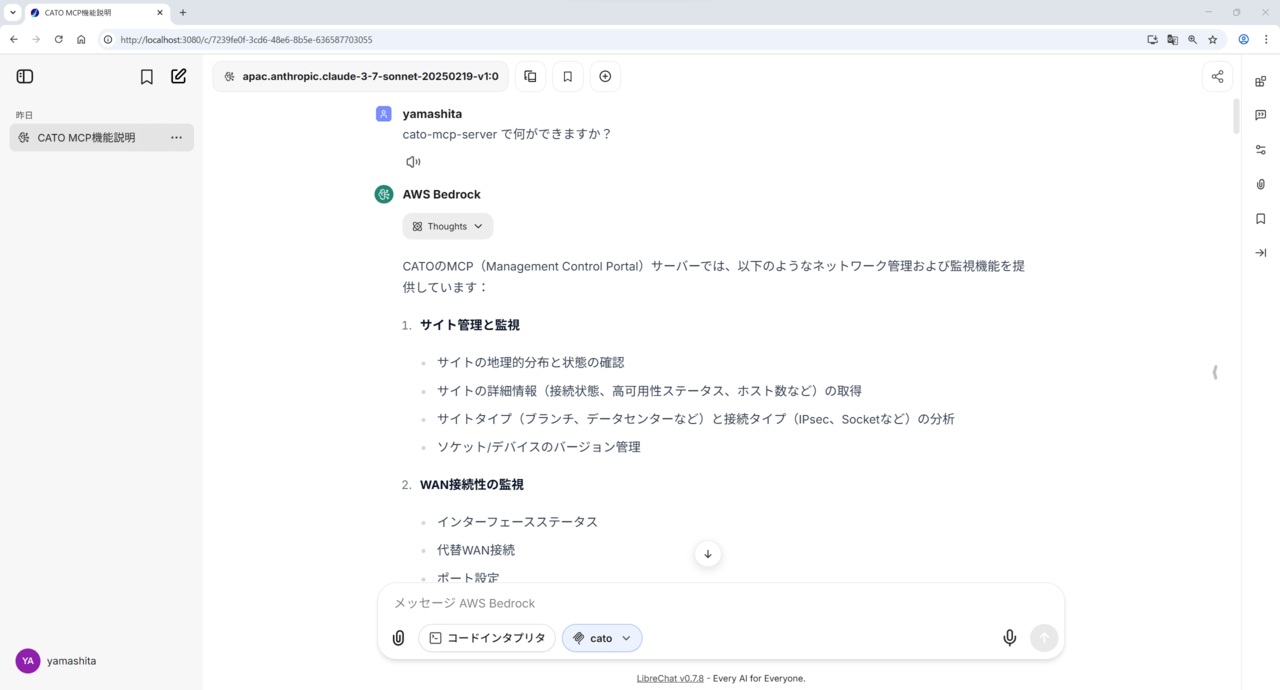Viewport: 1280px width, 690px height.
Task: Open the browser profile icon
Action: coord(1244,40)
